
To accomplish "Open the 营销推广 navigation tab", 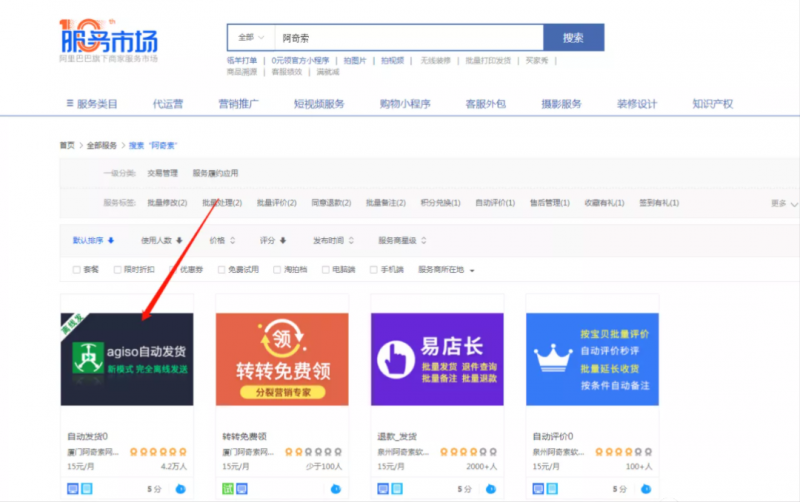I will click(239, 104).
